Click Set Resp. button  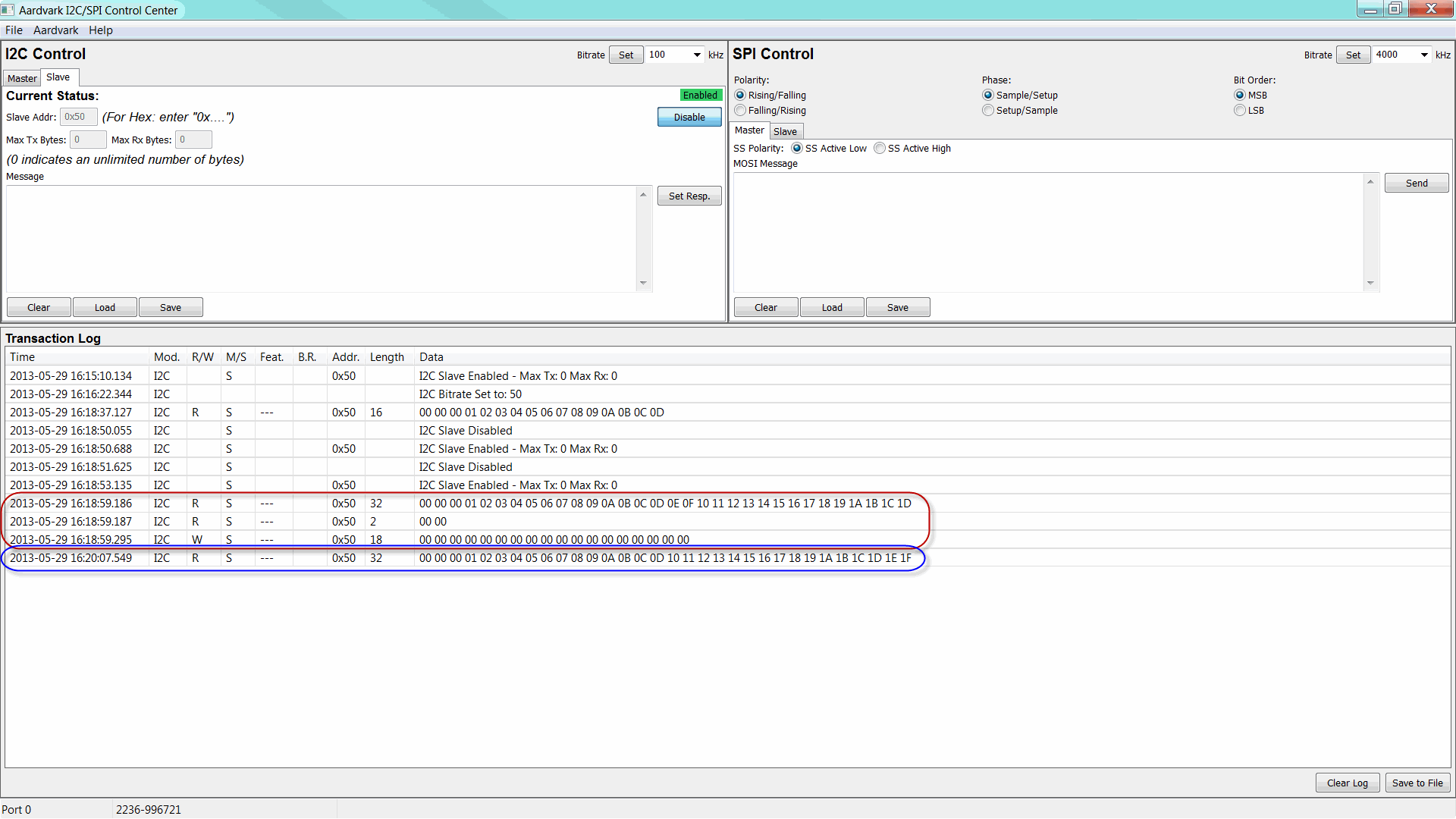click(x=689, y=196)
